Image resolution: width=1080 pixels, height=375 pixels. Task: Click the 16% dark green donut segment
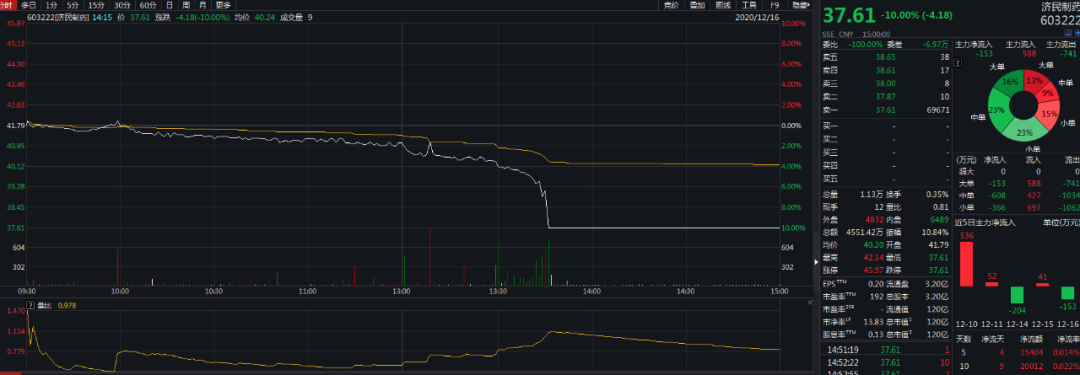coord(1009,83)
